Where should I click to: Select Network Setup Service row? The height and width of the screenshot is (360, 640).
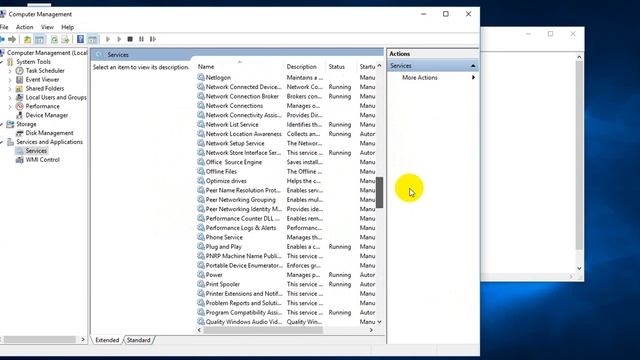click(x=235, y=143)
